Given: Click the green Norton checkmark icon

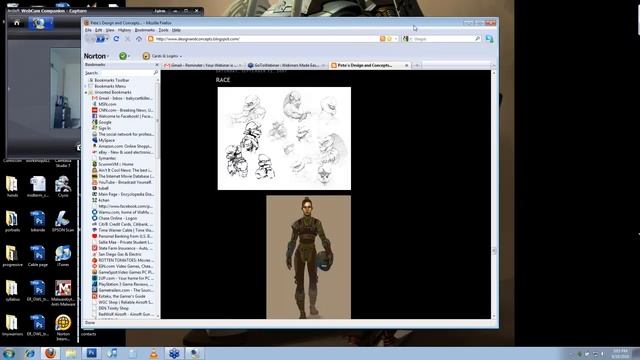Looking at the screenshot, I should (x=122, y=56).
